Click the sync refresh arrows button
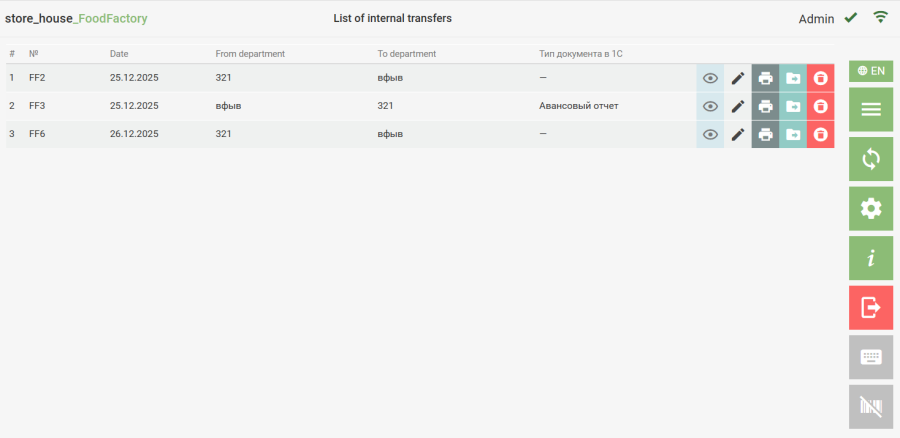 coord(870,159)
